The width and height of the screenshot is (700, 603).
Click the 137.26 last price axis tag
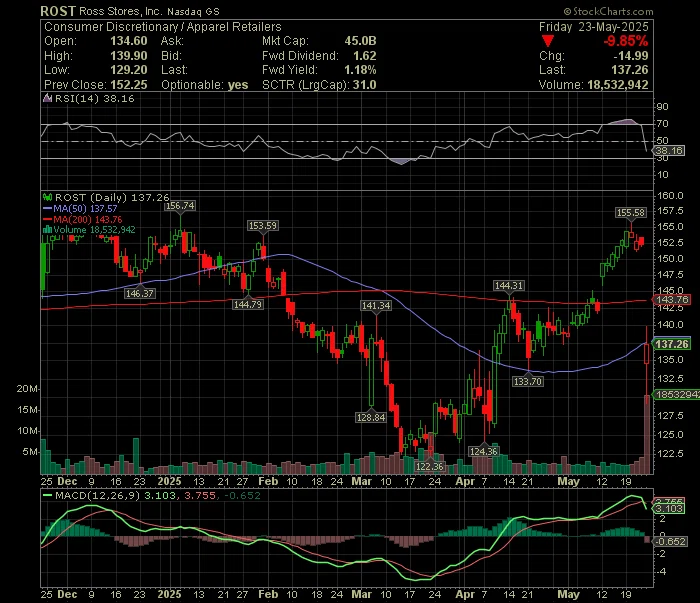pyautogui.click(x=673, y=344)
